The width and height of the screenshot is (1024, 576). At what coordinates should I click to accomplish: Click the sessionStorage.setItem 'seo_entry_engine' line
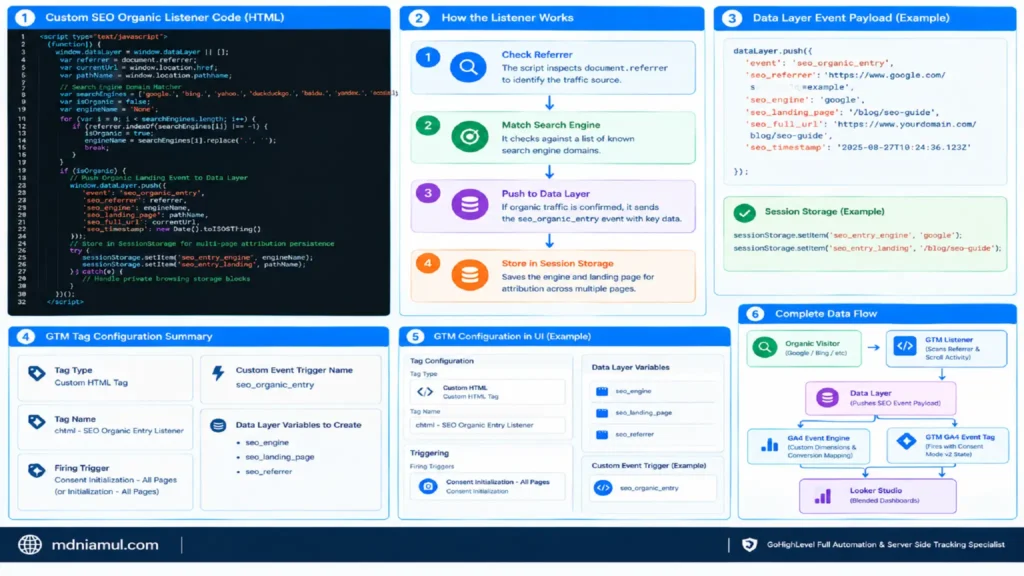pos(848,235)
